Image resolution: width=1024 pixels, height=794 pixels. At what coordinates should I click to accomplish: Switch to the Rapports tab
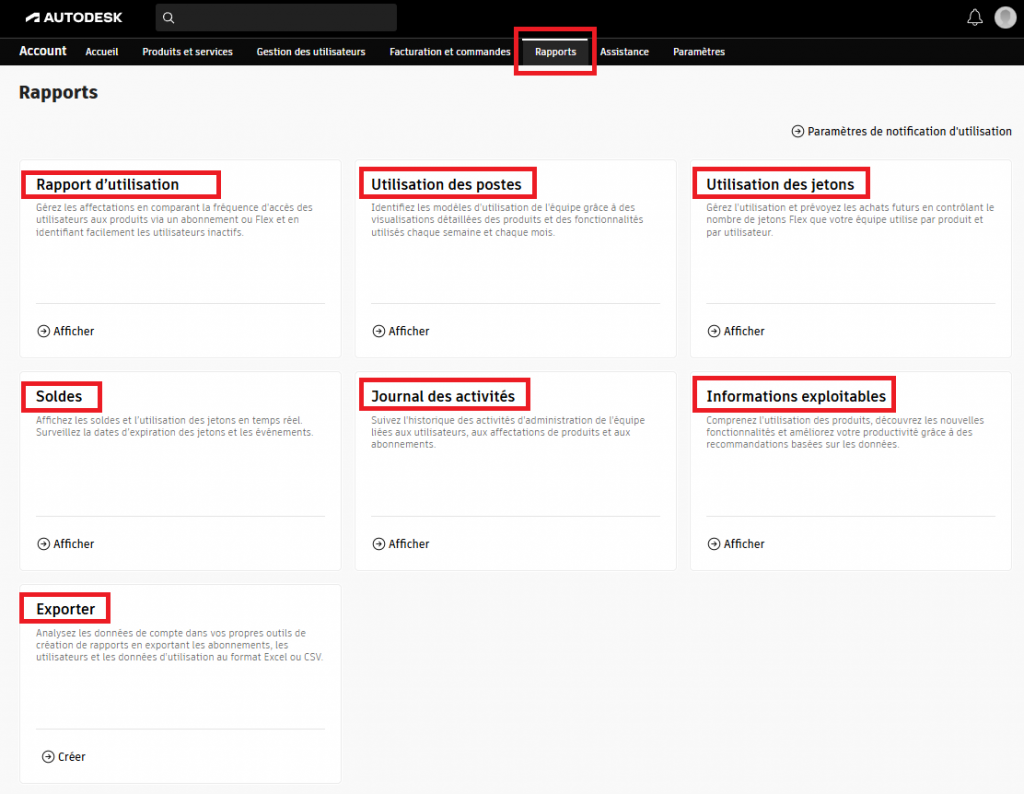click(x=555, y=52)
